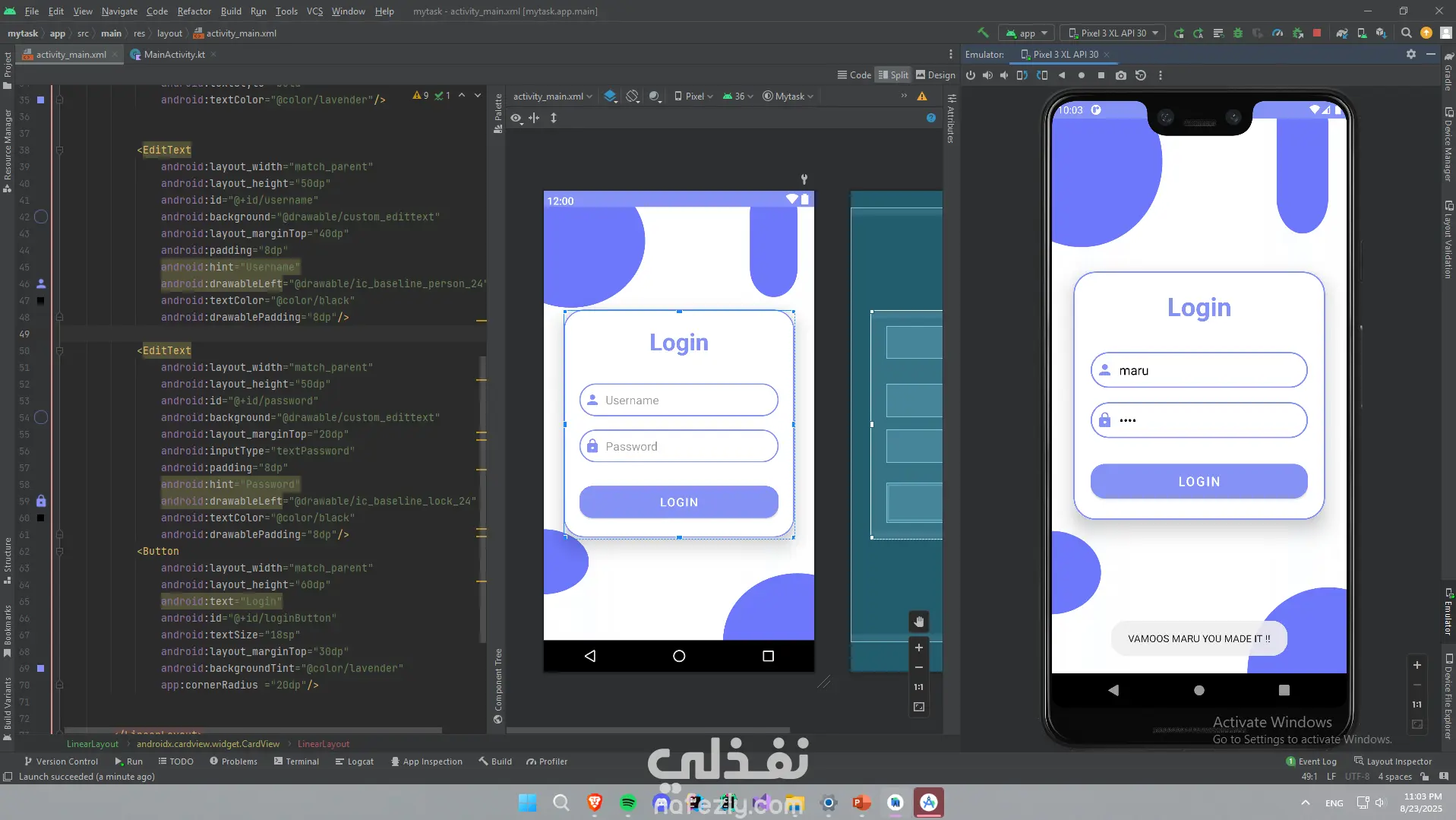Open the Terminal tool window
The width and height of the screenshot is (1456, 820).
[296, 761]
